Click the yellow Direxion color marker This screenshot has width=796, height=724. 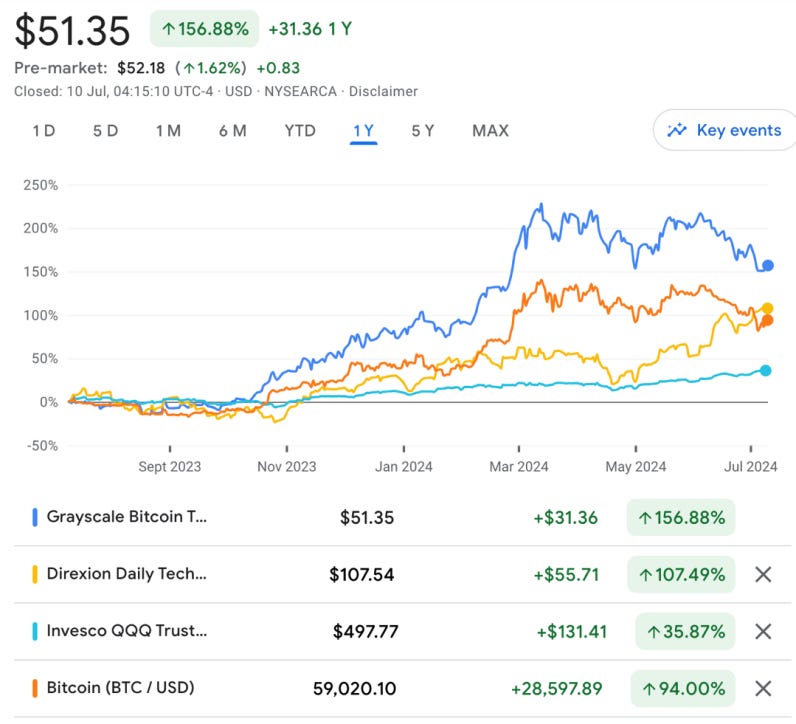(x=35, y=574)
